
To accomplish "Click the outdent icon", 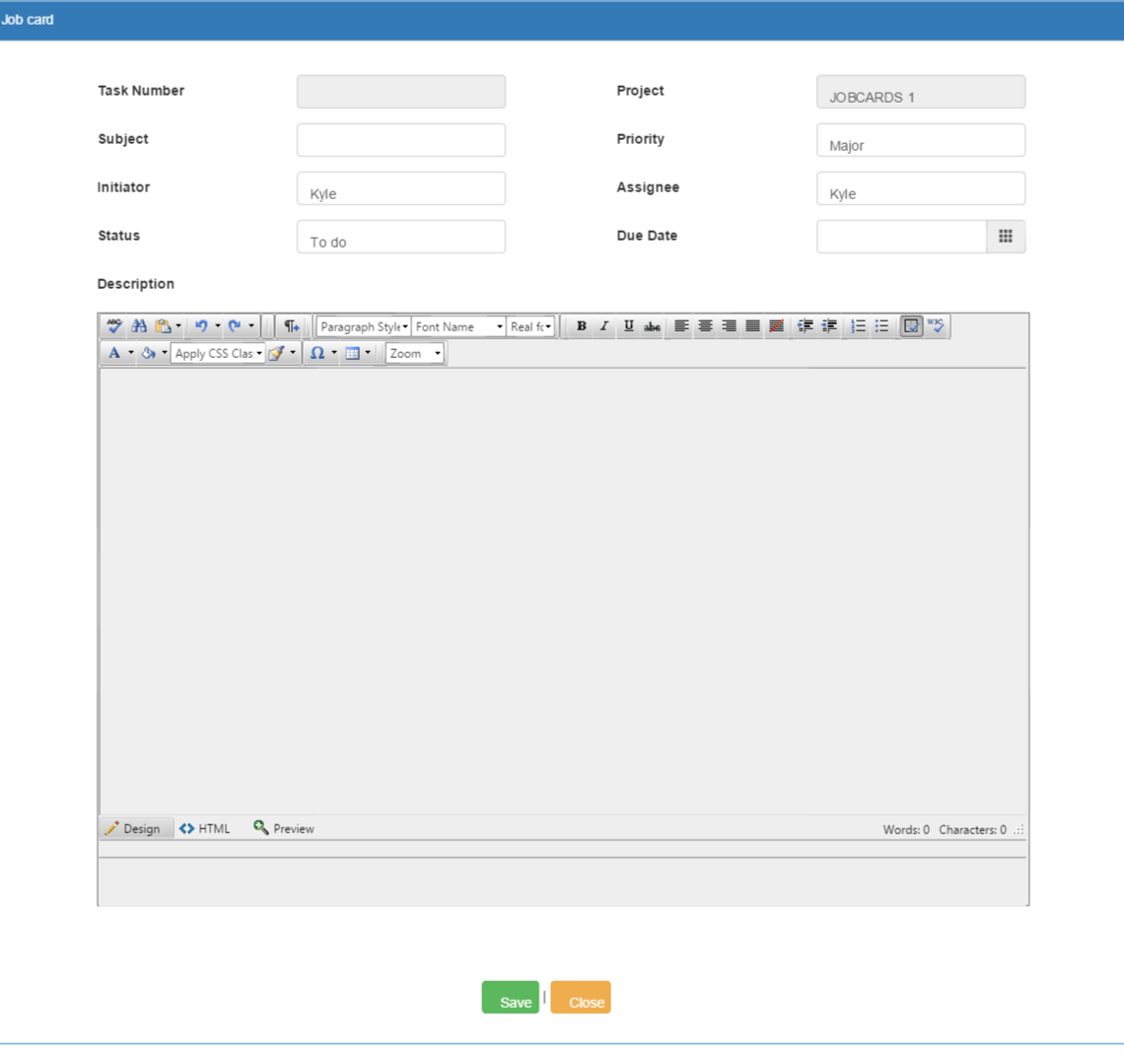I will [829, 326].
